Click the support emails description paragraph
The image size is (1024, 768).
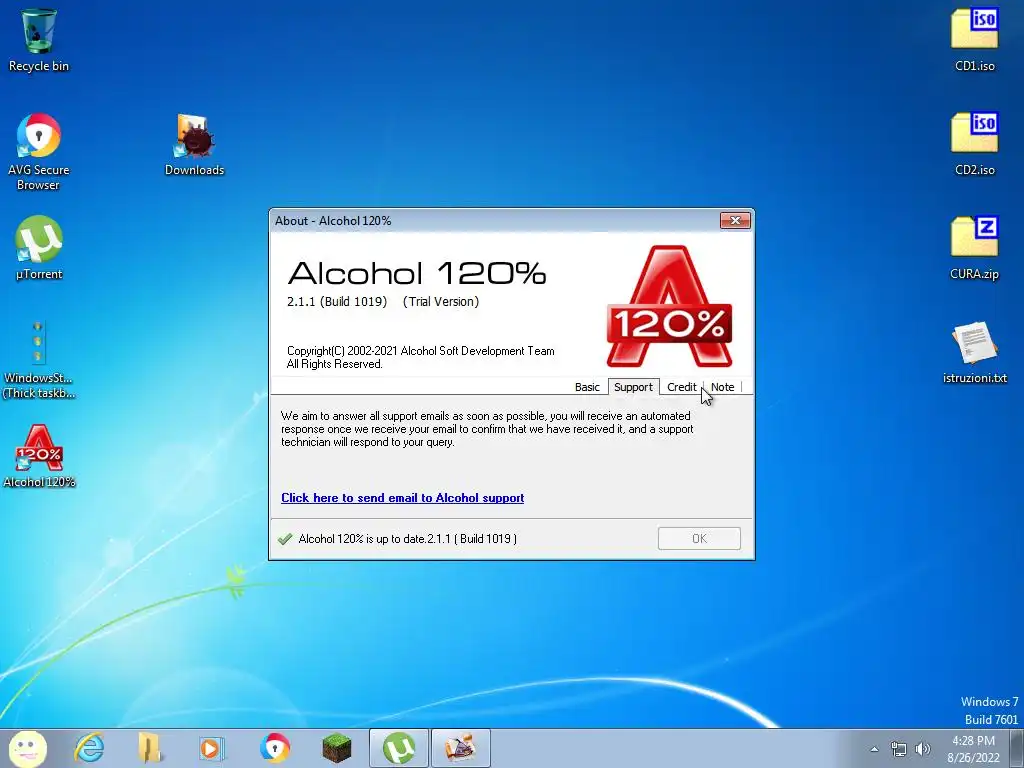(x=487, y=429)
